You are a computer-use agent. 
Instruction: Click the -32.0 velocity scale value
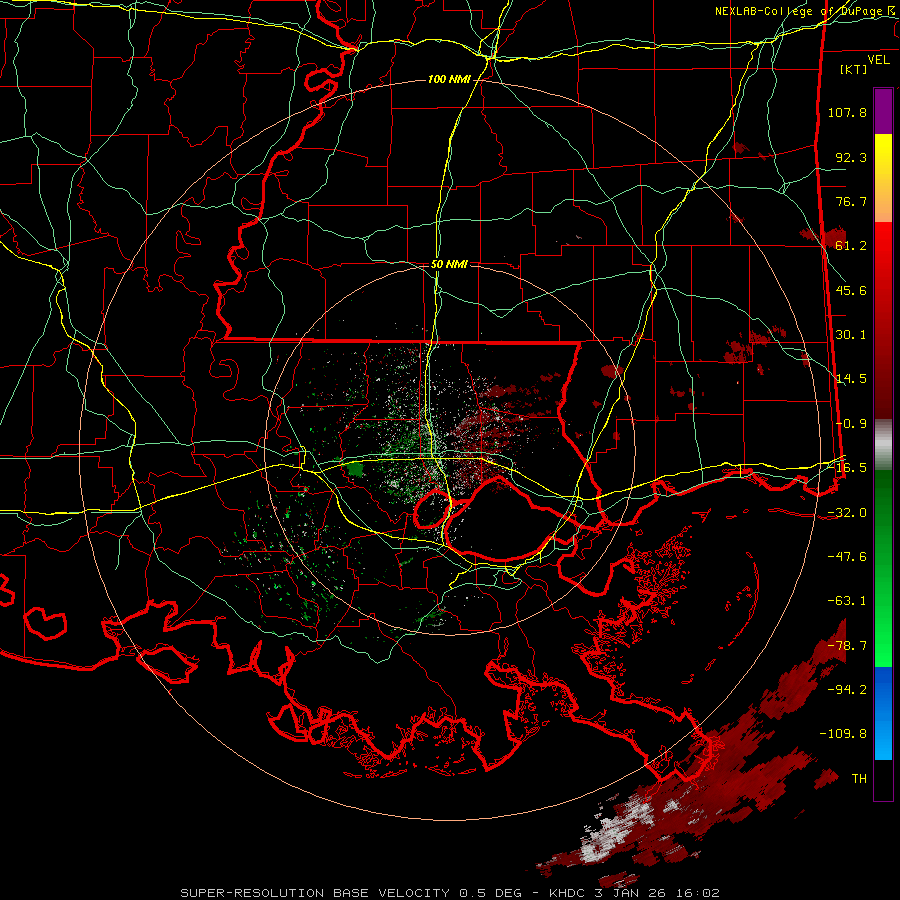tap(847, 513)
